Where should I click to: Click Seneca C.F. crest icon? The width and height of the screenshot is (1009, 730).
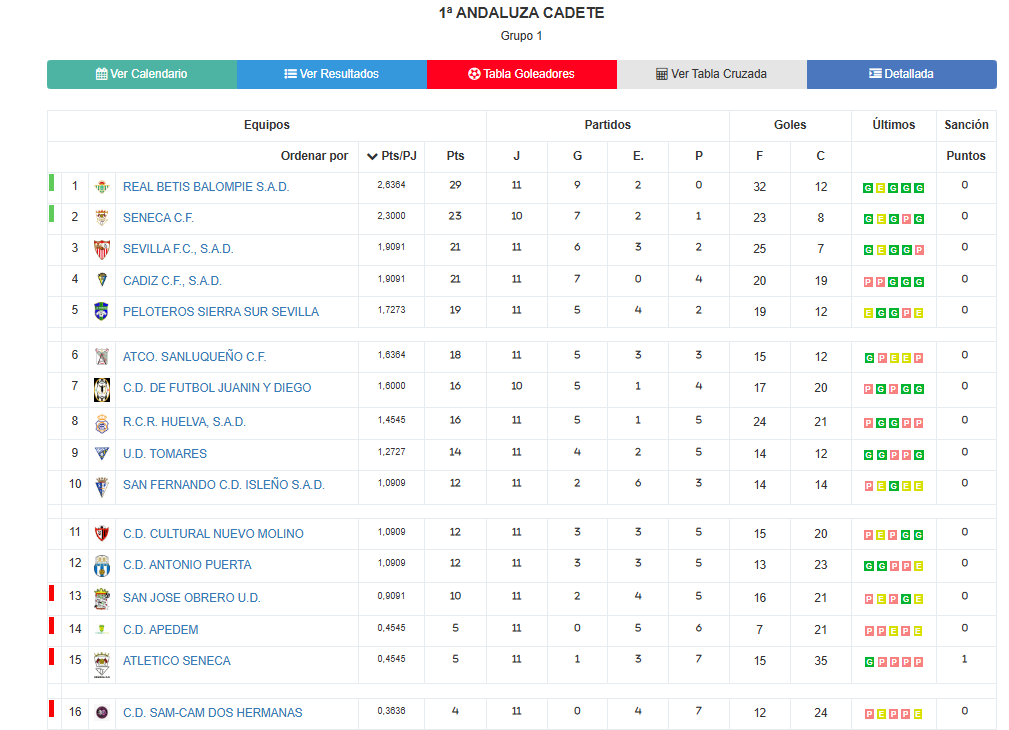[x=102, y=218]
